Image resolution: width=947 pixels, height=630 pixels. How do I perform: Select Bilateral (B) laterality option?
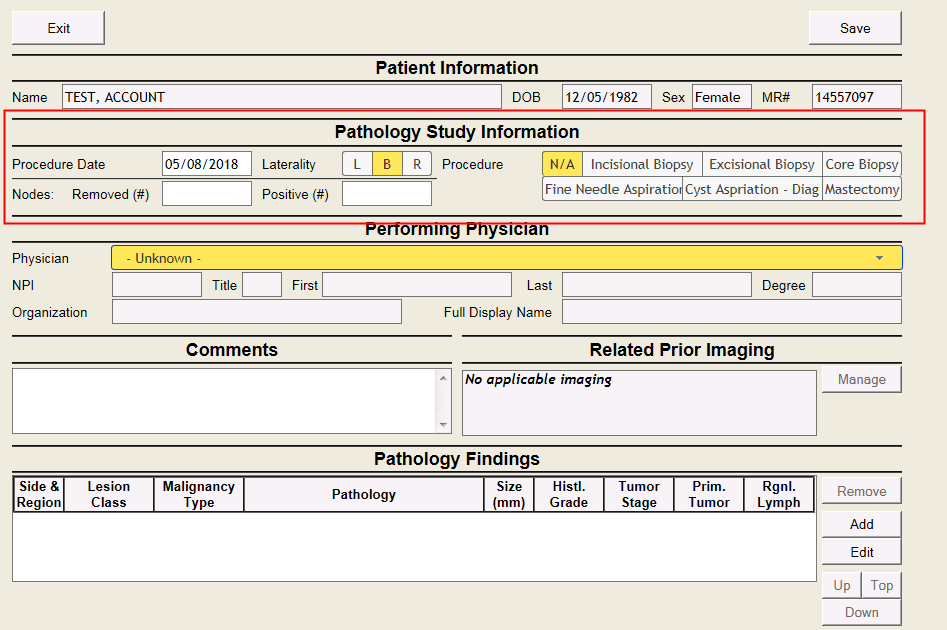[387, 164]
